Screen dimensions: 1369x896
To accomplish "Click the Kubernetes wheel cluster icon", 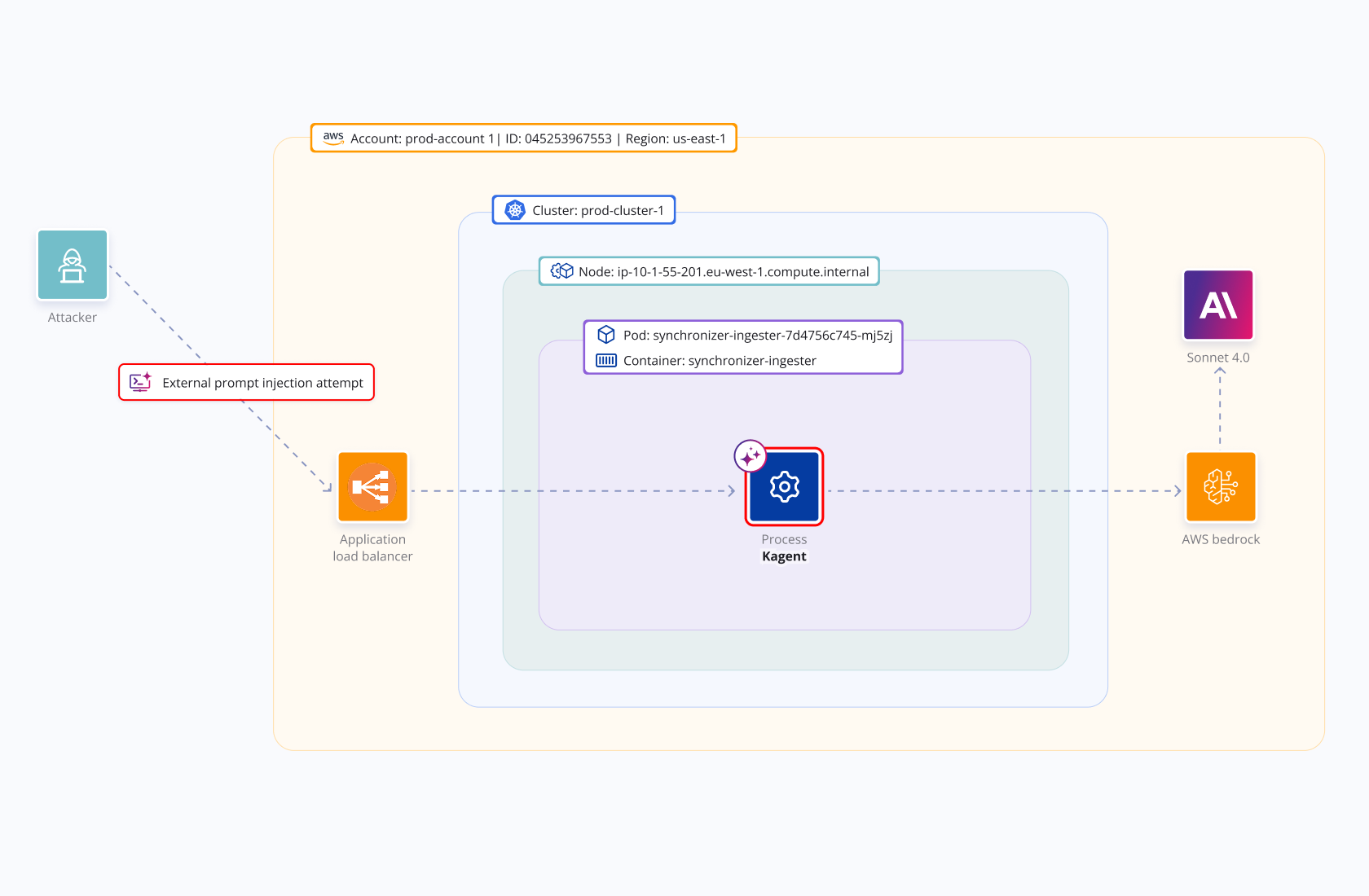I will pos(515,210).
